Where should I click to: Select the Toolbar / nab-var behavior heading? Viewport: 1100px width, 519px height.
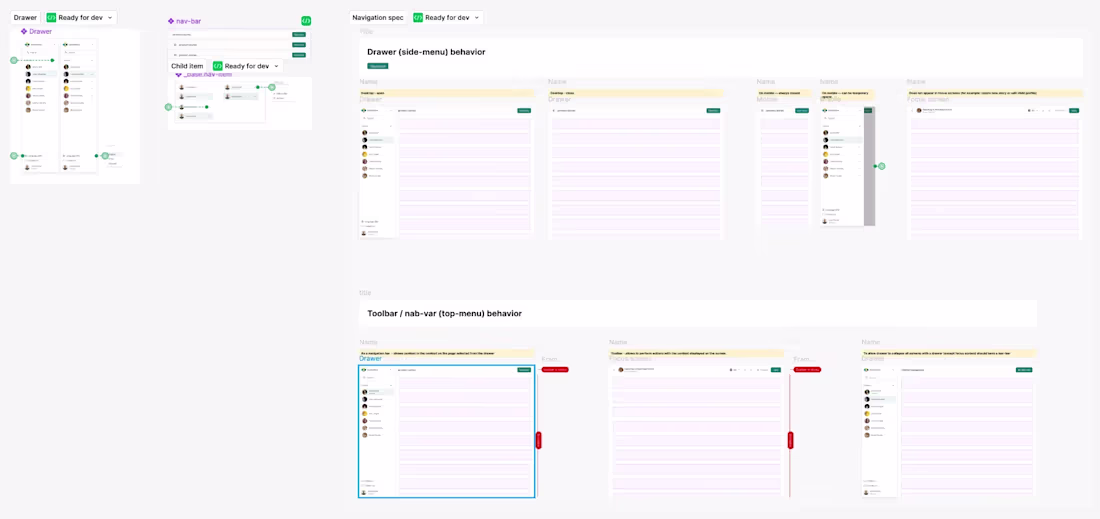pyautogui.click(x=444, y=314)
